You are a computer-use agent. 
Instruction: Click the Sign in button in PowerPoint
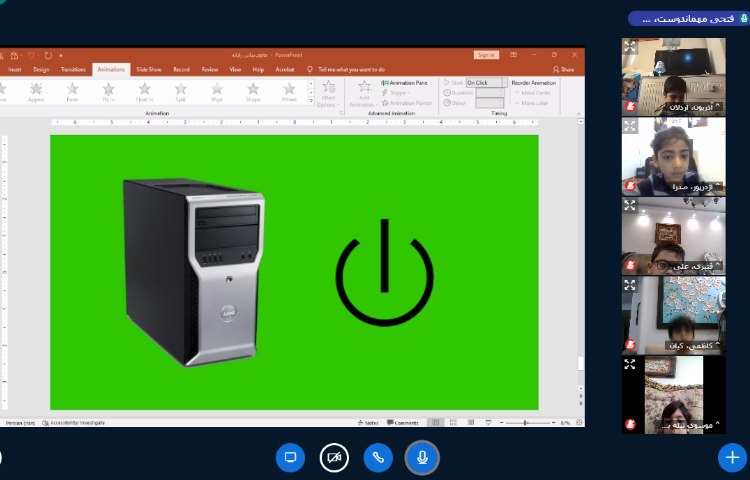point(486,55)
